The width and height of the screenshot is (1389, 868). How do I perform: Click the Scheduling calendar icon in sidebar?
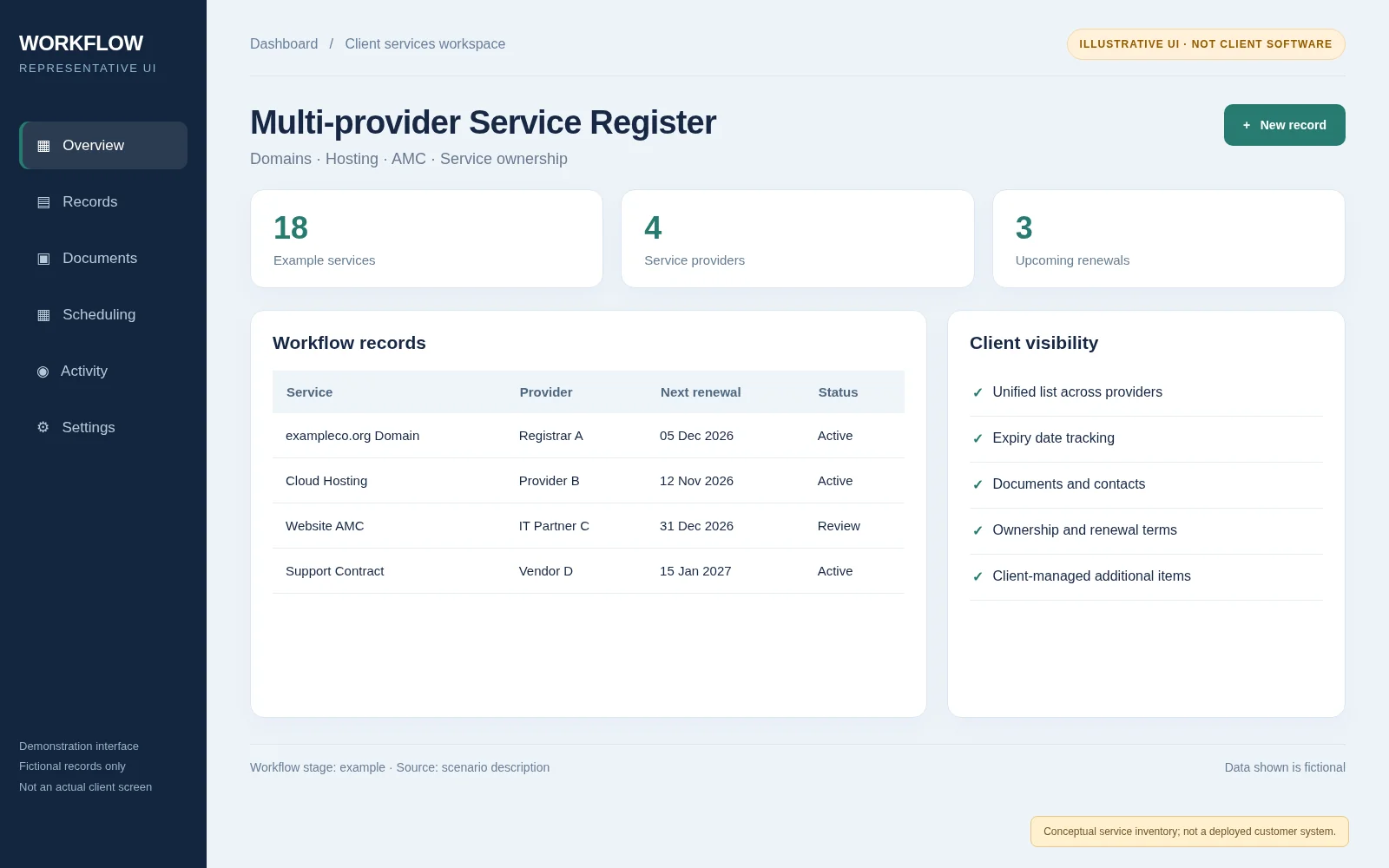43,315
